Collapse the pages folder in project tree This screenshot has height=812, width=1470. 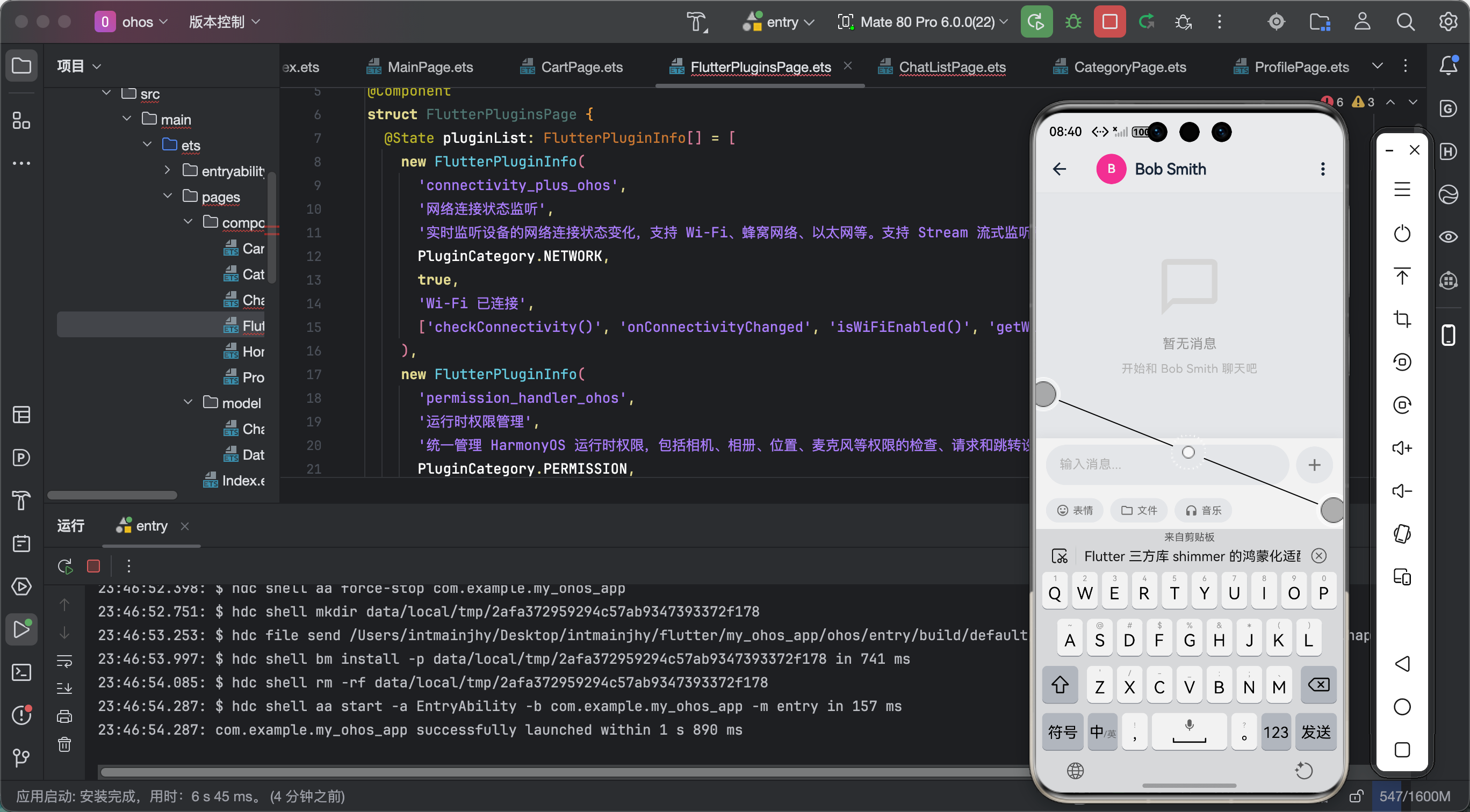[168, 196]
